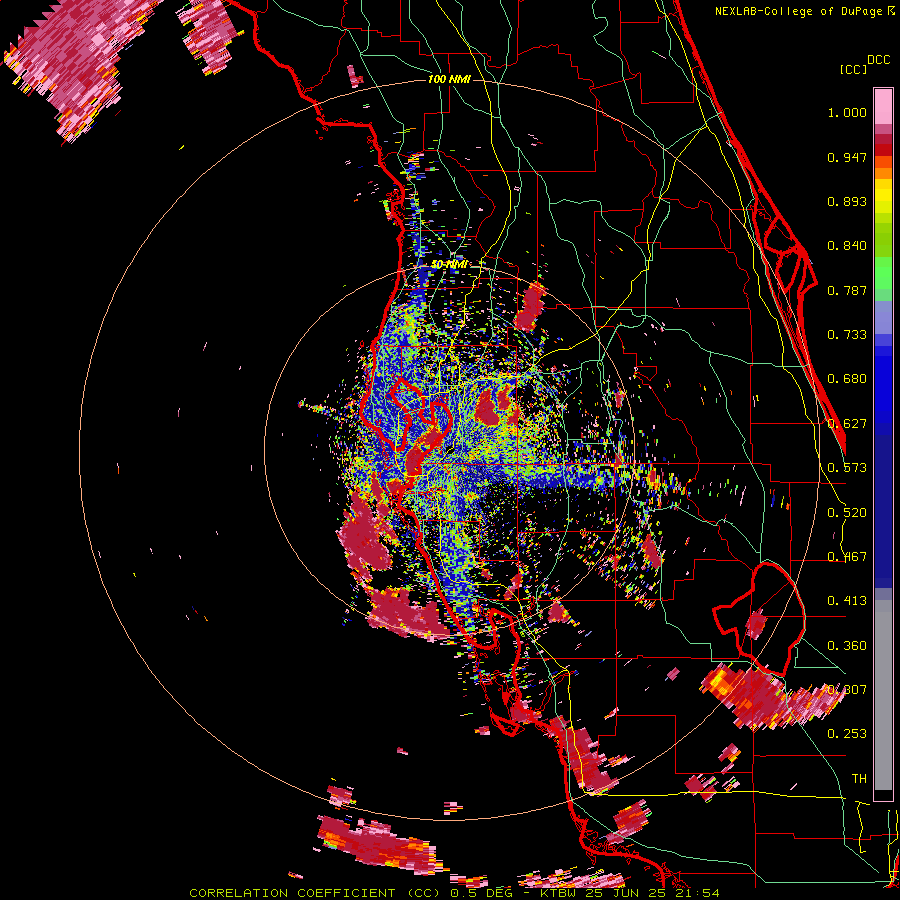
Task: Click the 21:54 timestamp in the footer
Action: (696, 893)
